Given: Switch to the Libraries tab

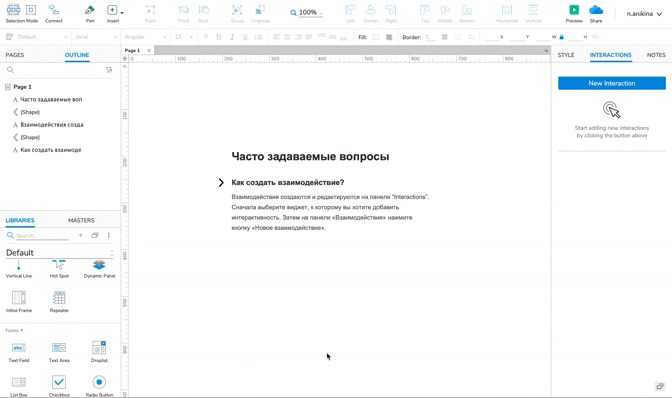Looking at the screenshot, I should (20, 220).
